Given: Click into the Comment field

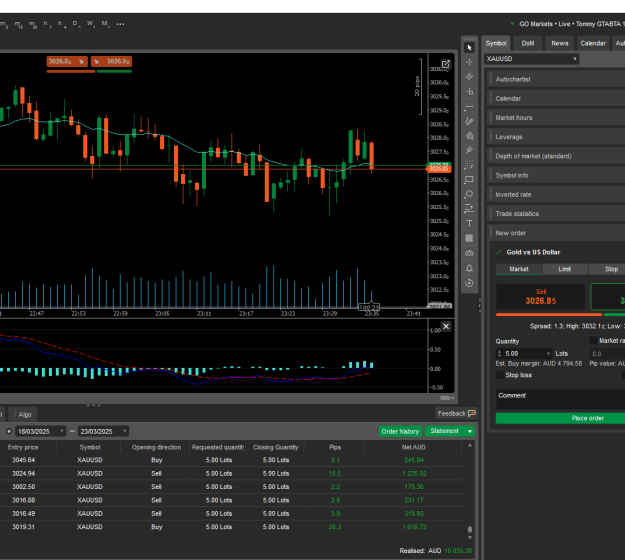Looking at the screenshot, I should click(560, 399).
